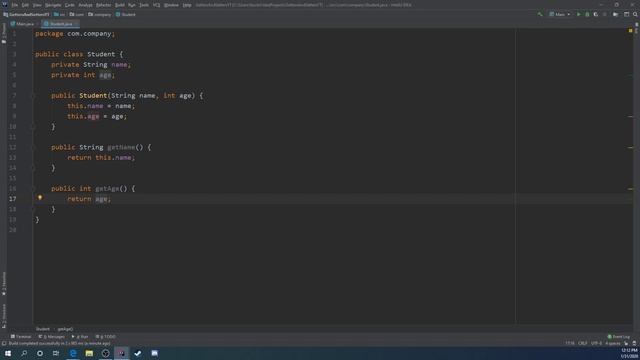Viewport: 640px width, 360px height.
Task: Open the Code menu
Action: point(70,5)
